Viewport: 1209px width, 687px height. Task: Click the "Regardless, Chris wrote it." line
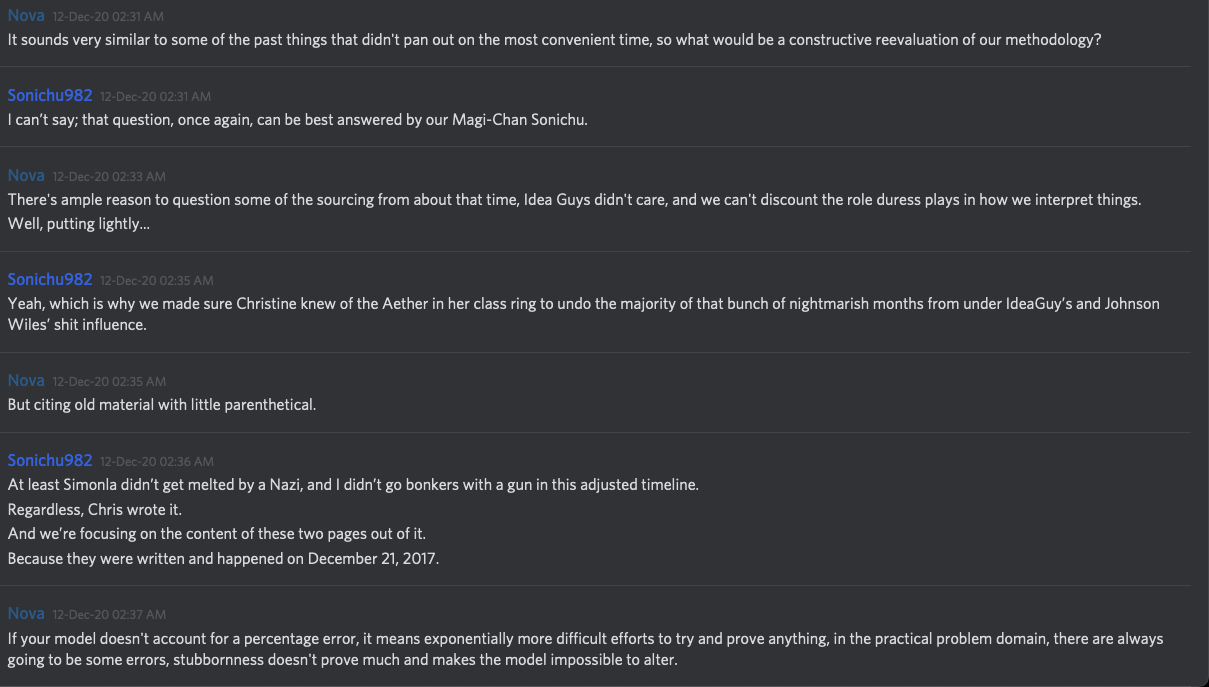tap(95, 510)
